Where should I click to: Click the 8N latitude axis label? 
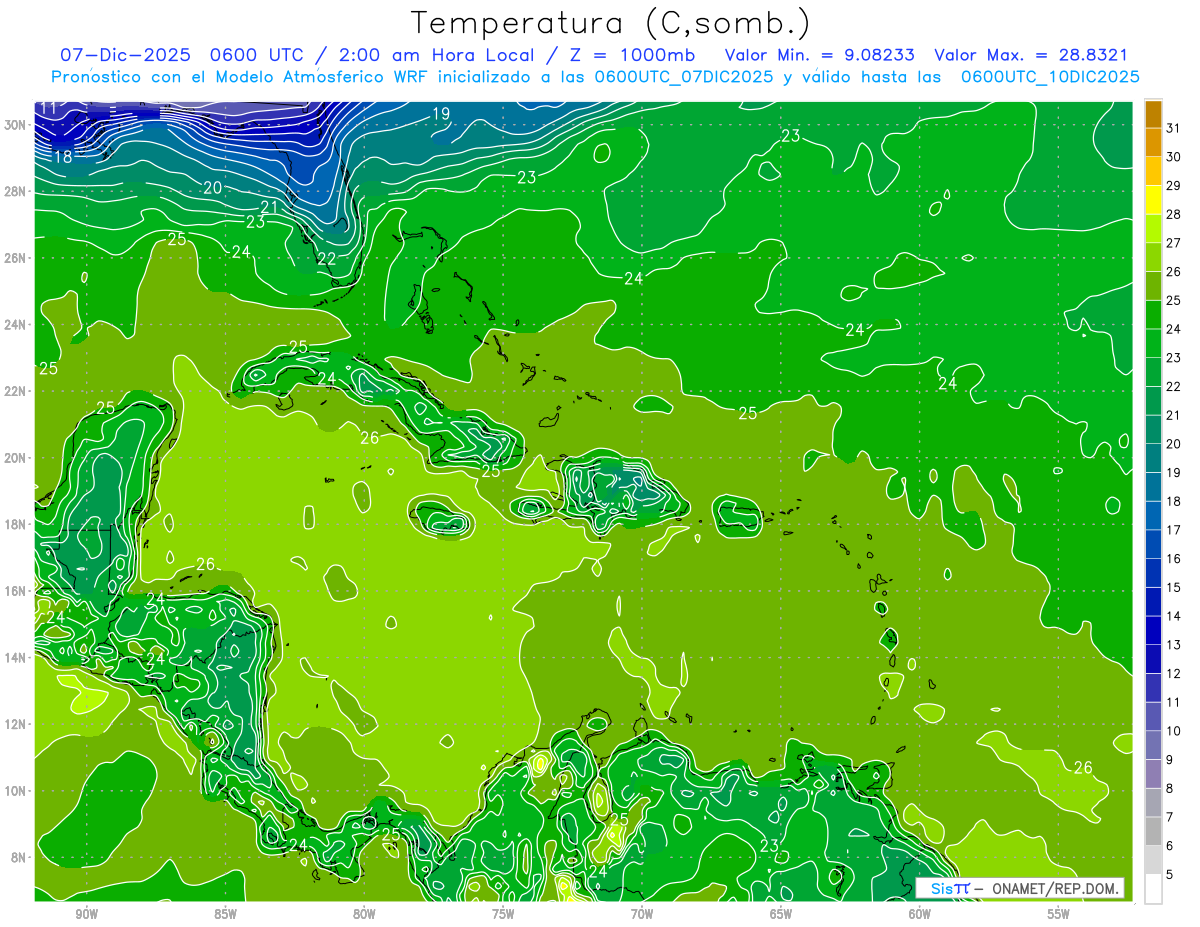(19, 857)
